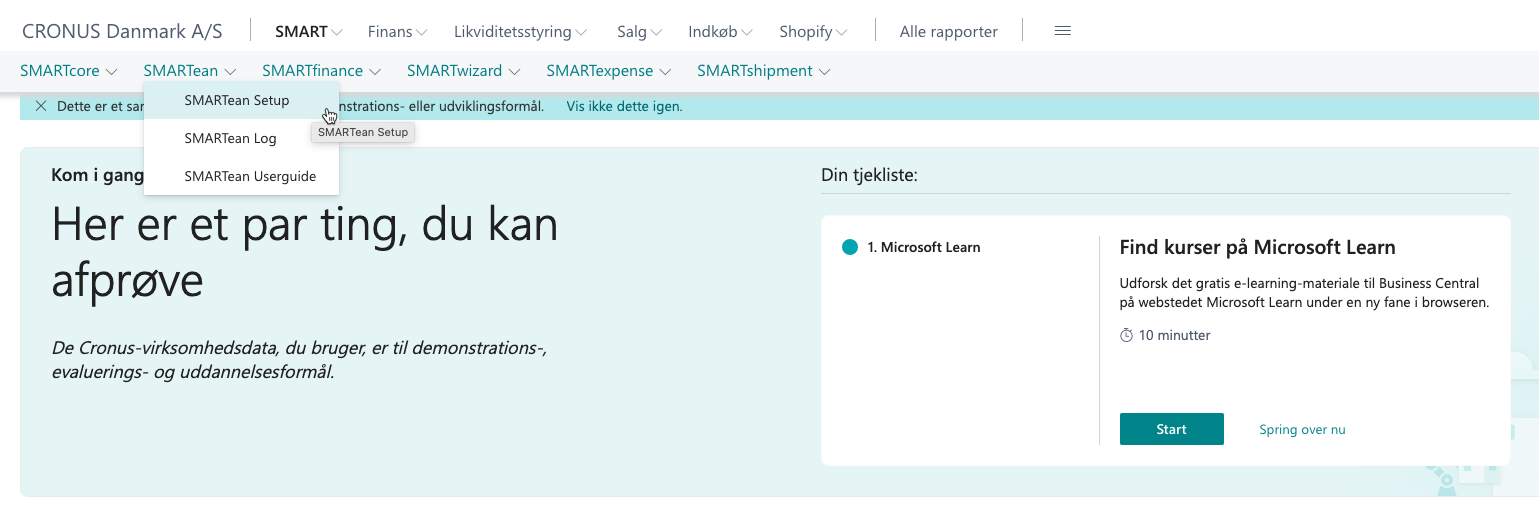The width and height of the screenshot is (1539, 515).
Task: Click the Microsoft Learn teal circle indicator
Action: click(x=850, y=247)
